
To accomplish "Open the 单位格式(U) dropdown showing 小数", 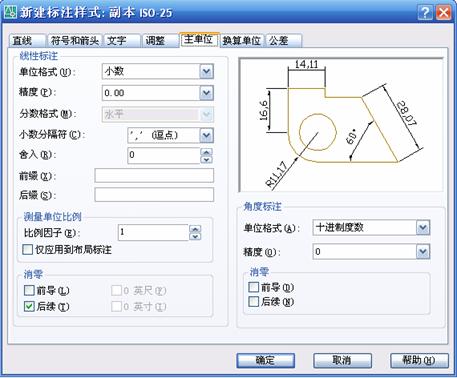I will click(206, 71).
